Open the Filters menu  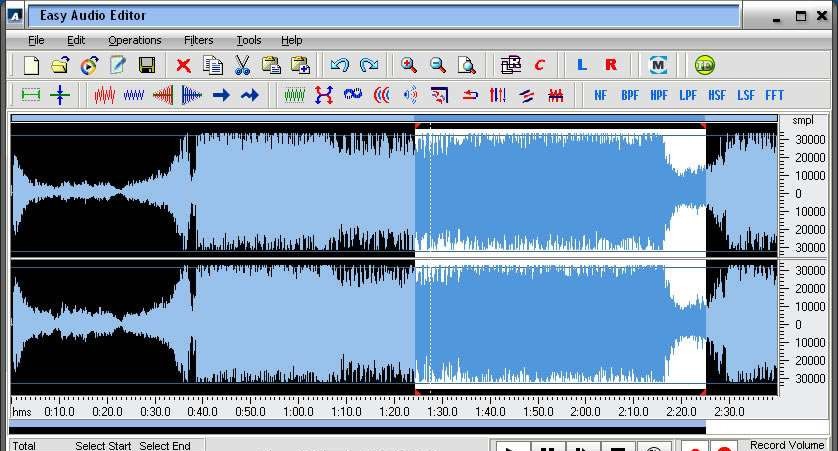point(198,40)
